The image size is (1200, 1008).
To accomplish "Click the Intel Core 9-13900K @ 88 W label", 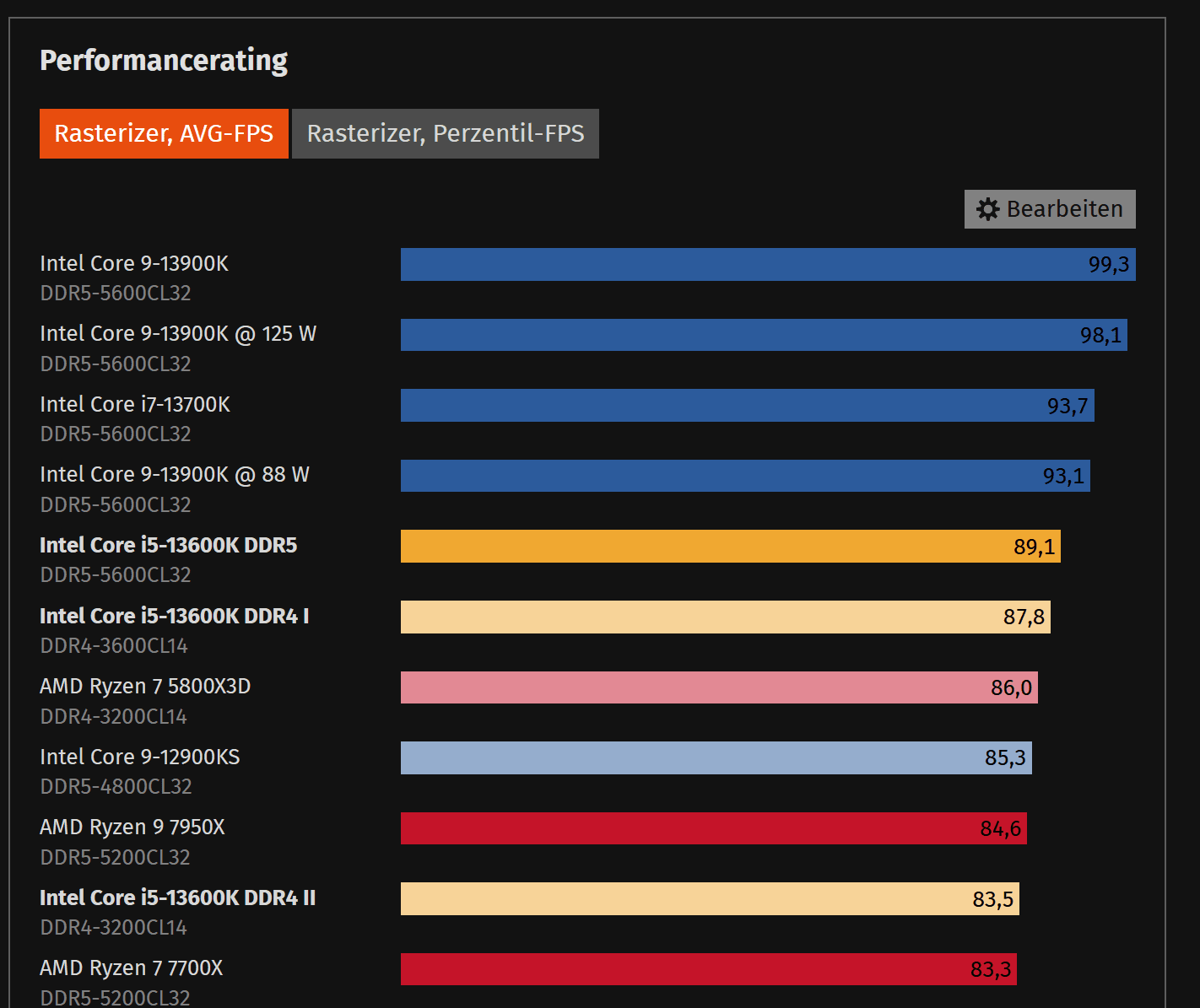I will [175, 475].
